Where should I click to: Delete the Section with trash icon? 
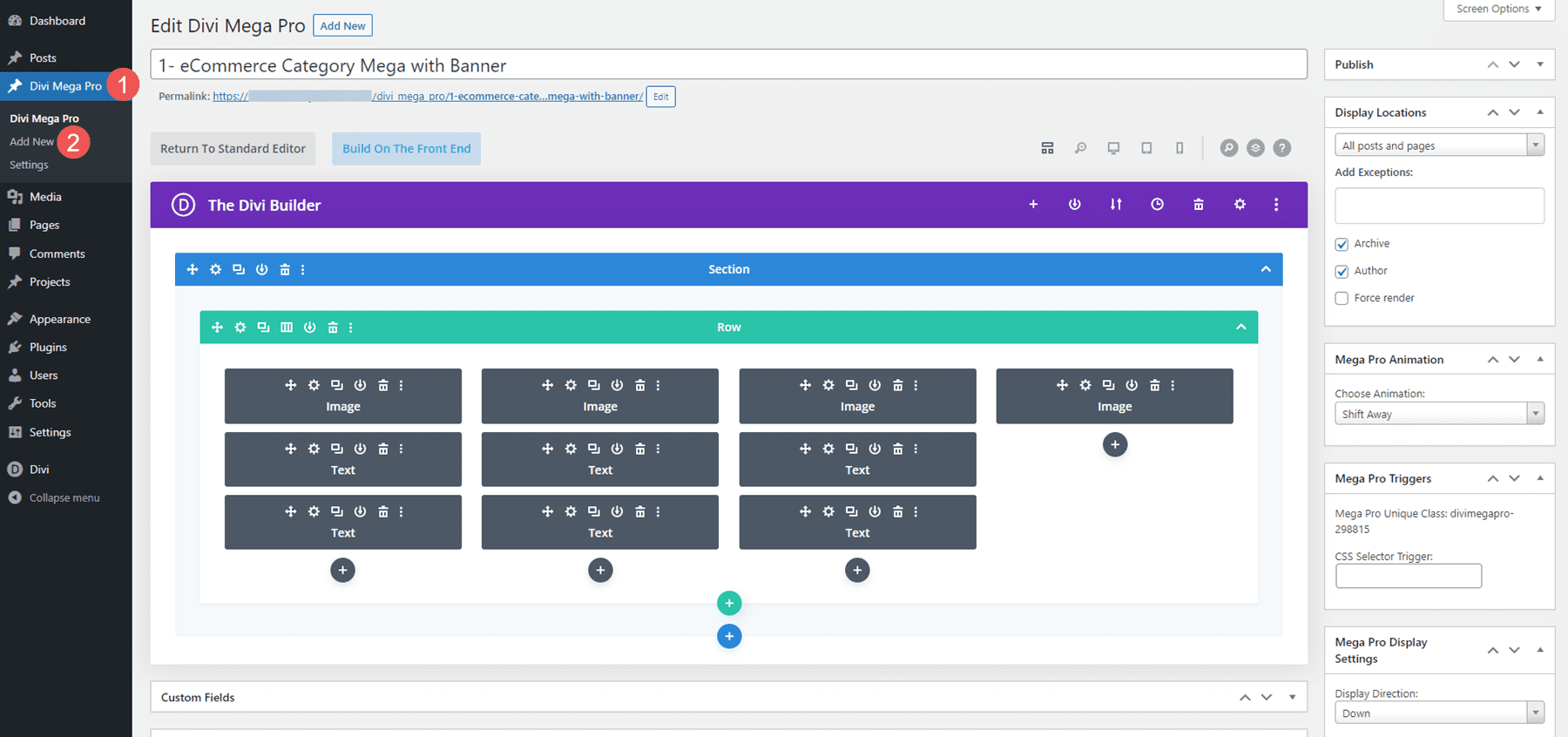click(285, 270)
